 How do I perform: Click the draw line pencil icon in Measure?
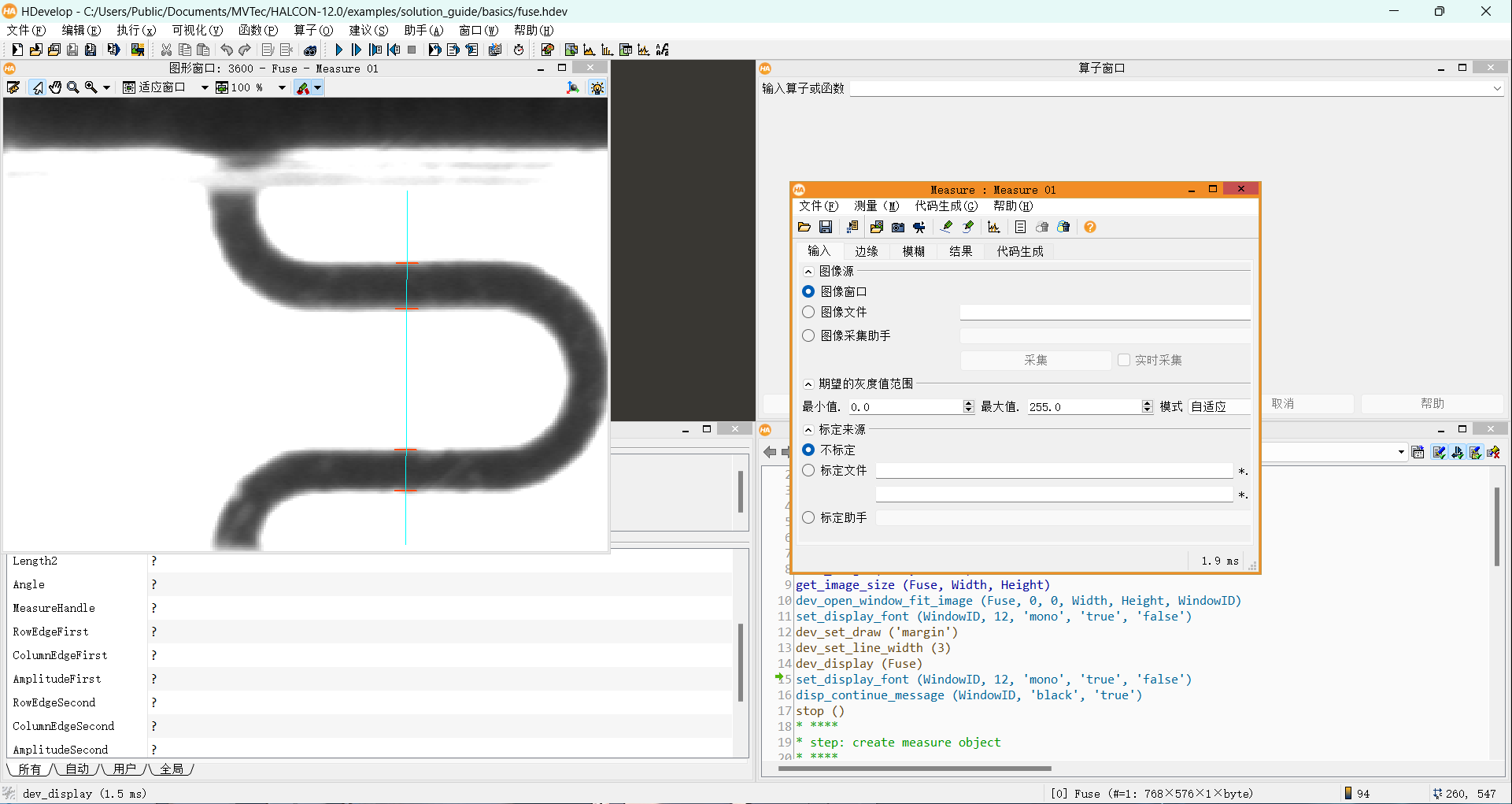click(947, 227)
